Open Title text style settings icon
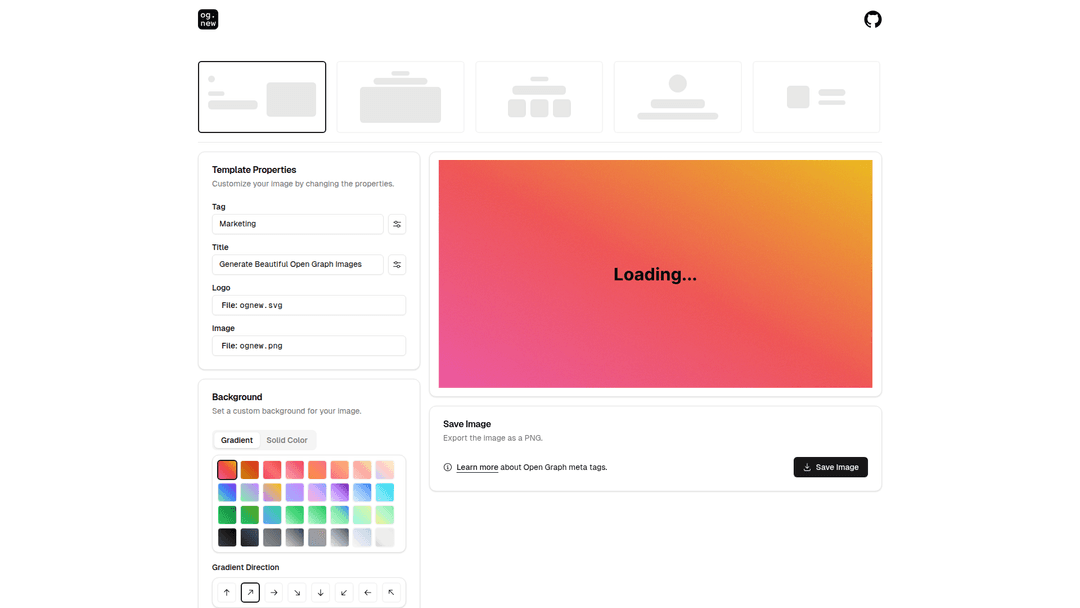The image size is (1080, 608). (x=397, y=265)
